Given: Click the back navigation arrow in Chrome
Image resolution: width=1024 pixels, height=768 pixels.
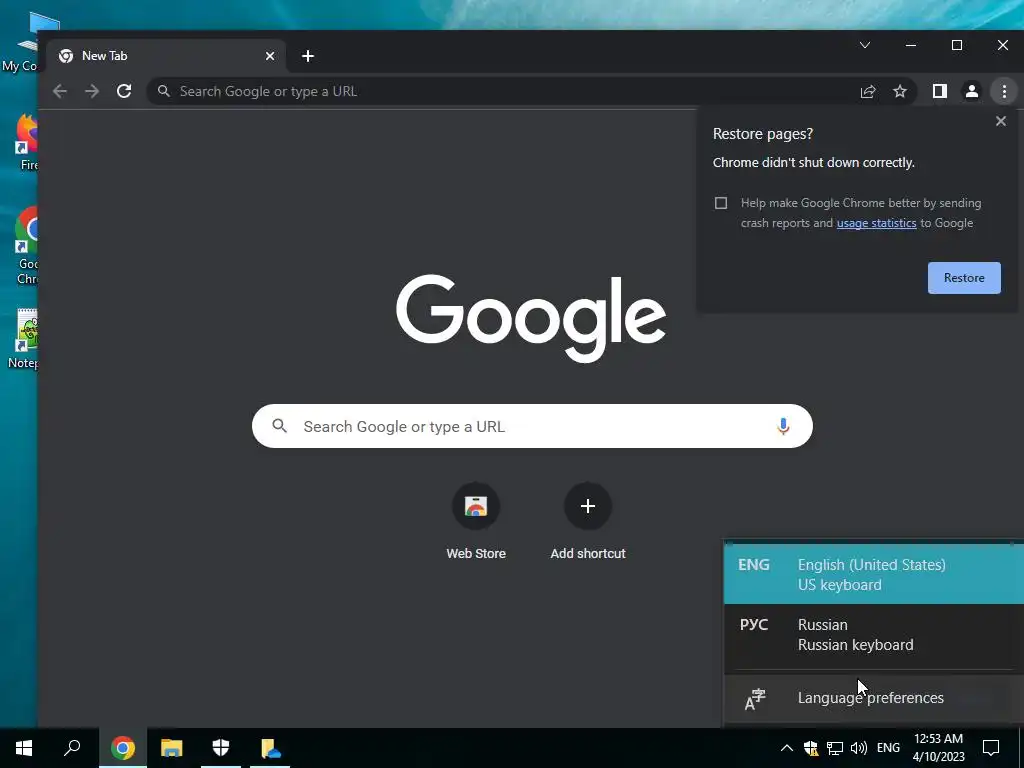Looking at the screenshot, I should (x=60, y=91).
